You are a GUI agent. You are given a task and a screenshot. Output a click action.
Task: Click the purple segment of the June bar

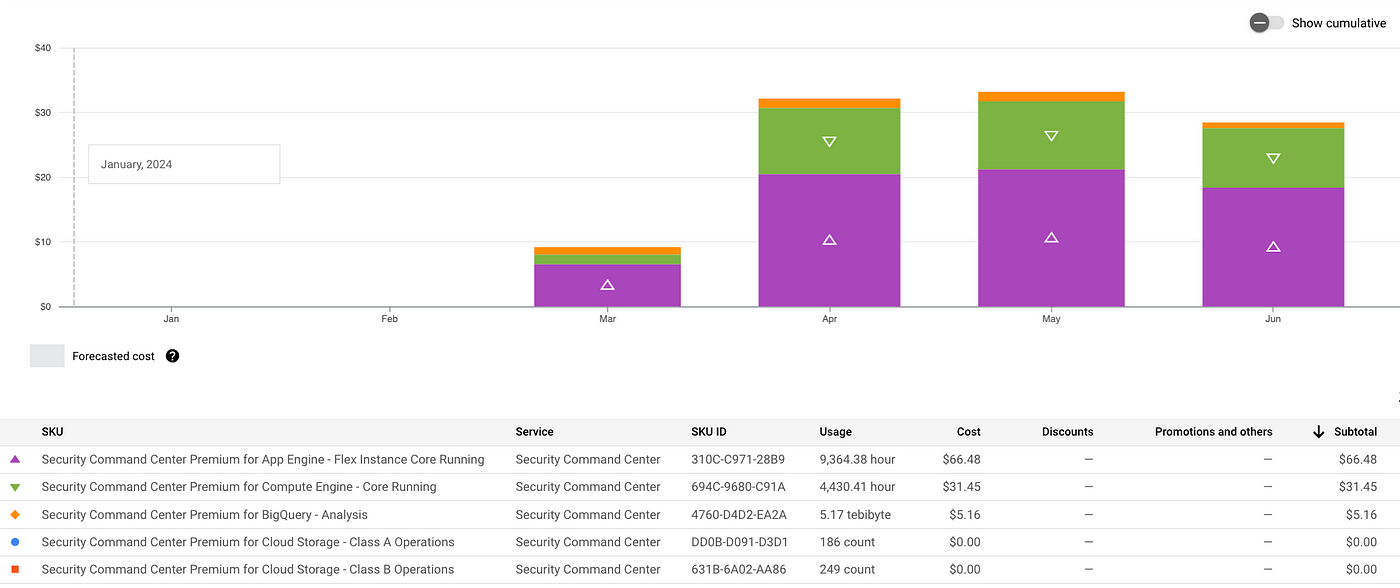tap(1273, 247)
